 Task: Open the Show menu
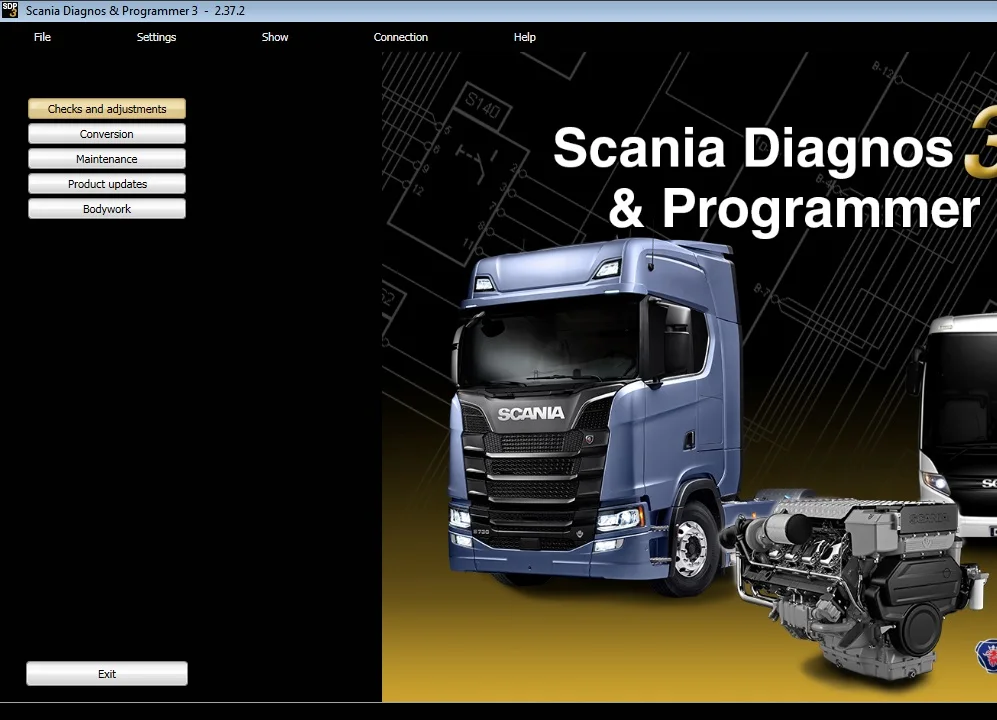275,37
